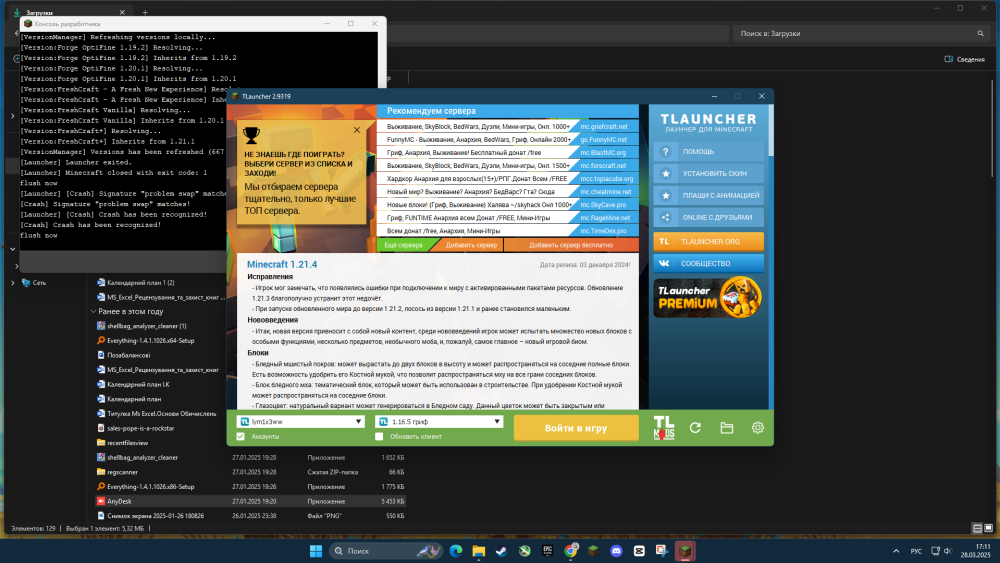Open mc.griefcraft.net server link
The width and height of the screenshot is (1000, 563).
point(604,127)
